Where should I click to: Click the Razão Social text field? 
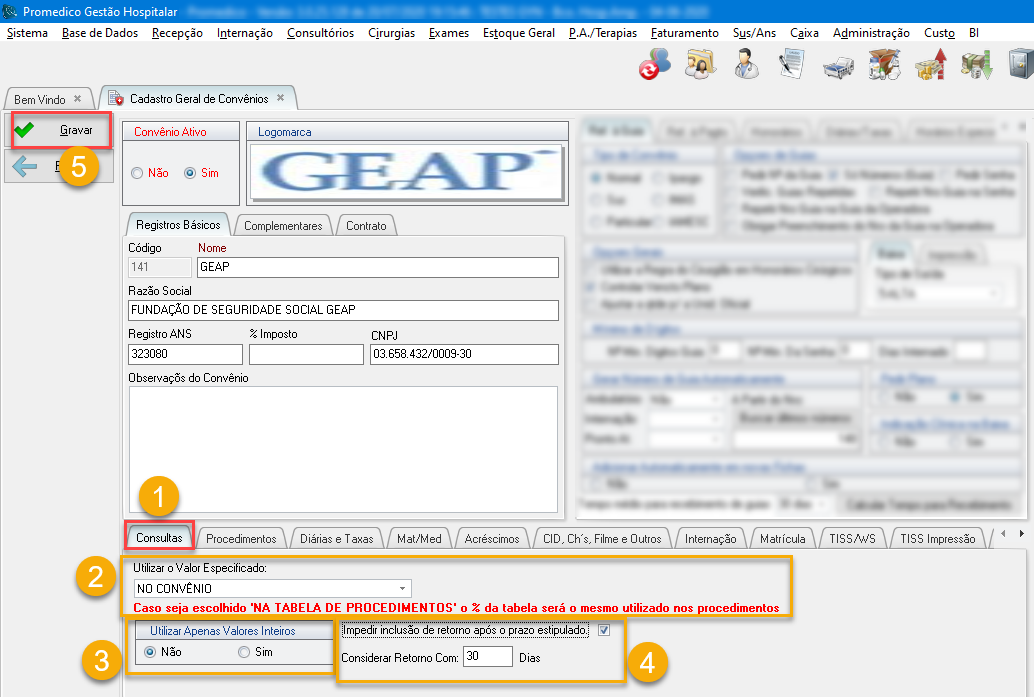click(x=343, y=310)
